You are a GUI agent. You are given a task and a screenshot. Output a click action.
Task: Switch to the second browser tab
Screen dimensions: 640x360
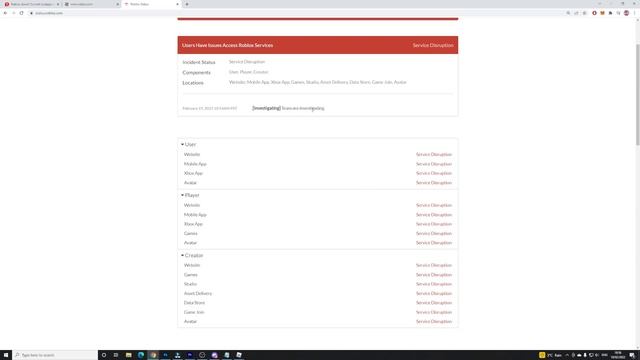point(91,4)
